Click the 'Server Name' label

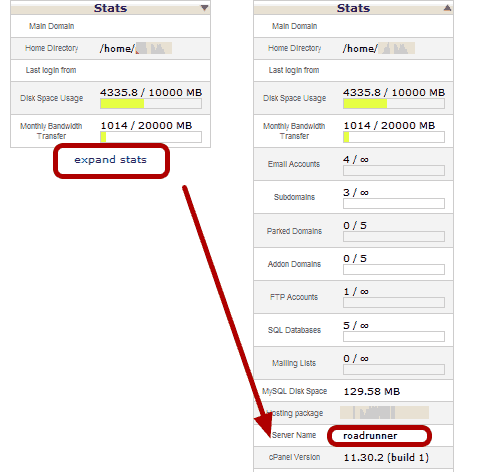click(294, 435)
